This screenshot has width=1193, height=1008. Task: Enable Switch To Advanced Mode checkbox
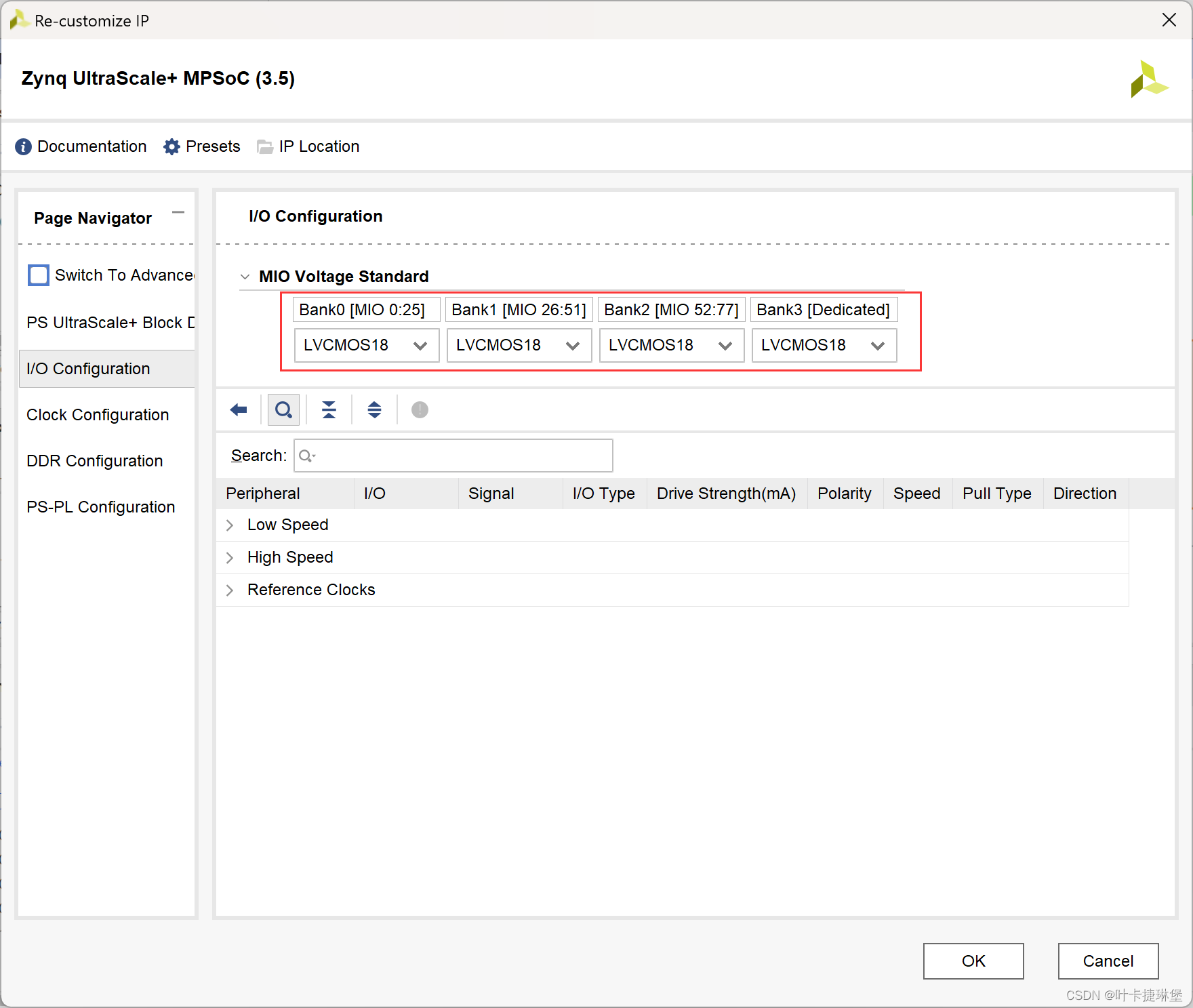point(39,275)
